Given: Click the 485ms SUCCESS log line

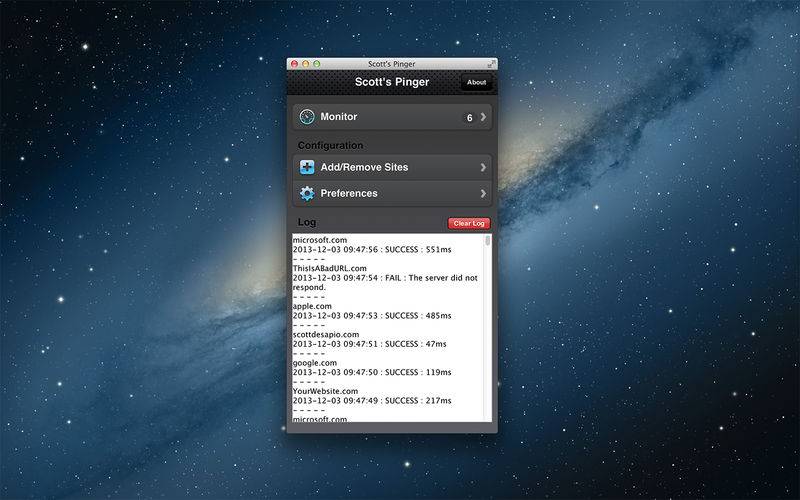Looking at the screenshot, I should tap(372, 316).
